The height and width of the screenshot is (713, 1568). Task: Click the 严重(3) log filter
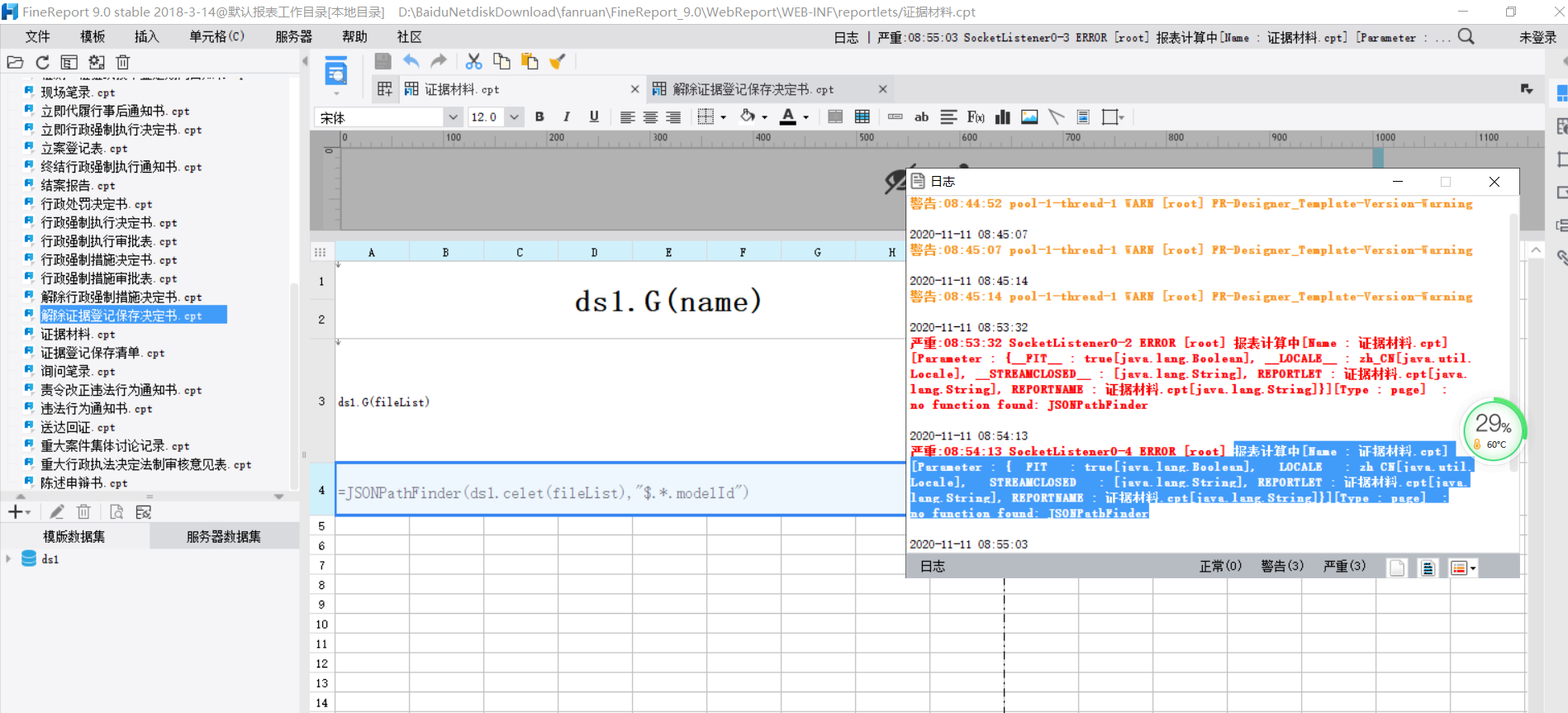point(1344,566)
